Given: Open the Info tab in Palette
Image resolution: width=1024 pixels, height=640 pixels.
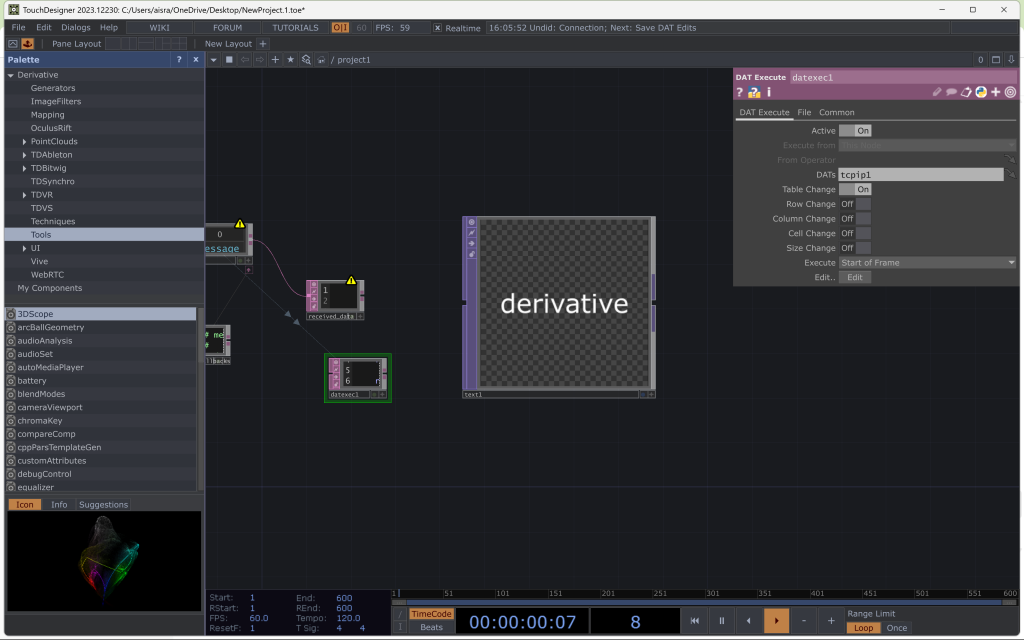Looking at the screenshot, I should click(x=59, y=504).
